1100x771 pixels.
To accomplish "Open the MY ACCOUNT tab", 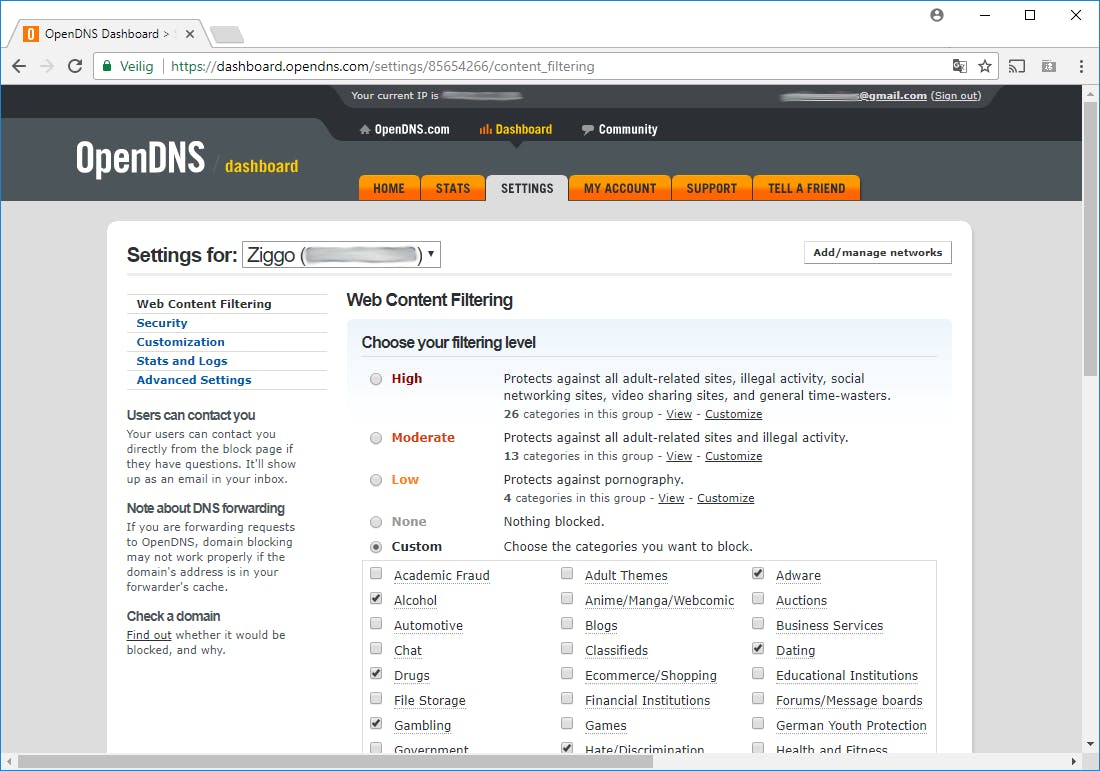I will [619, 188].
